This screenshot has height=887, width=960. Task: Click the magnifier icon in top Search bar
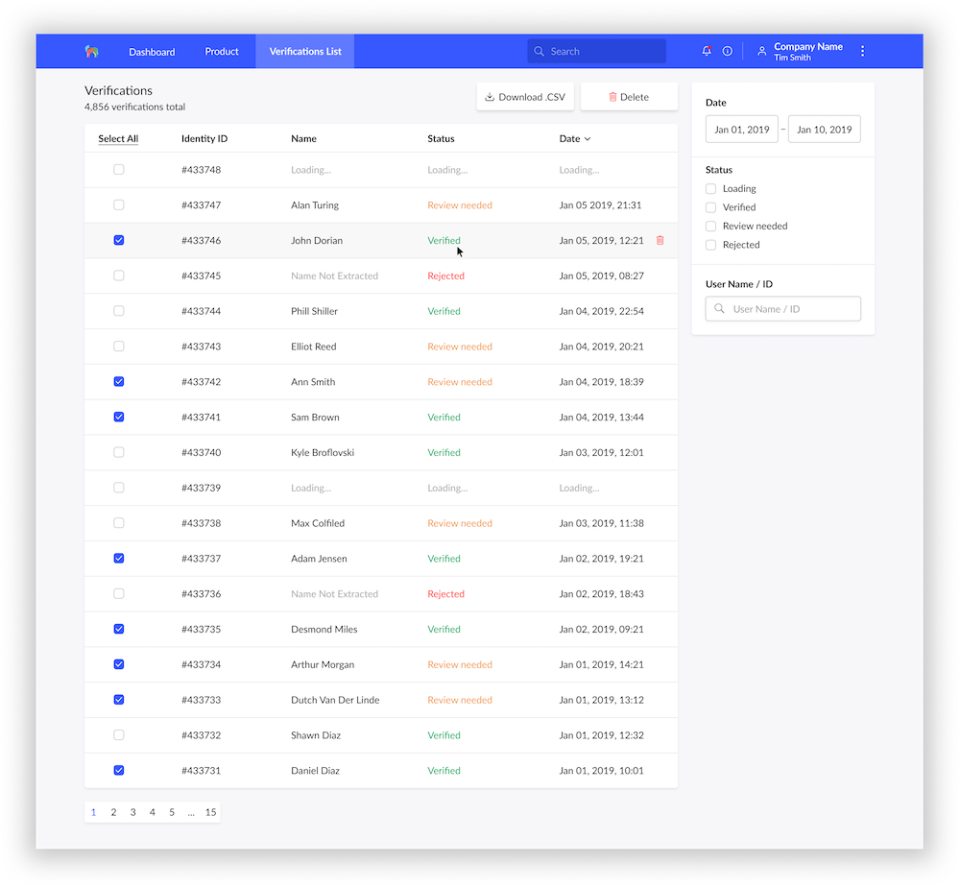(x=540, y=51)
